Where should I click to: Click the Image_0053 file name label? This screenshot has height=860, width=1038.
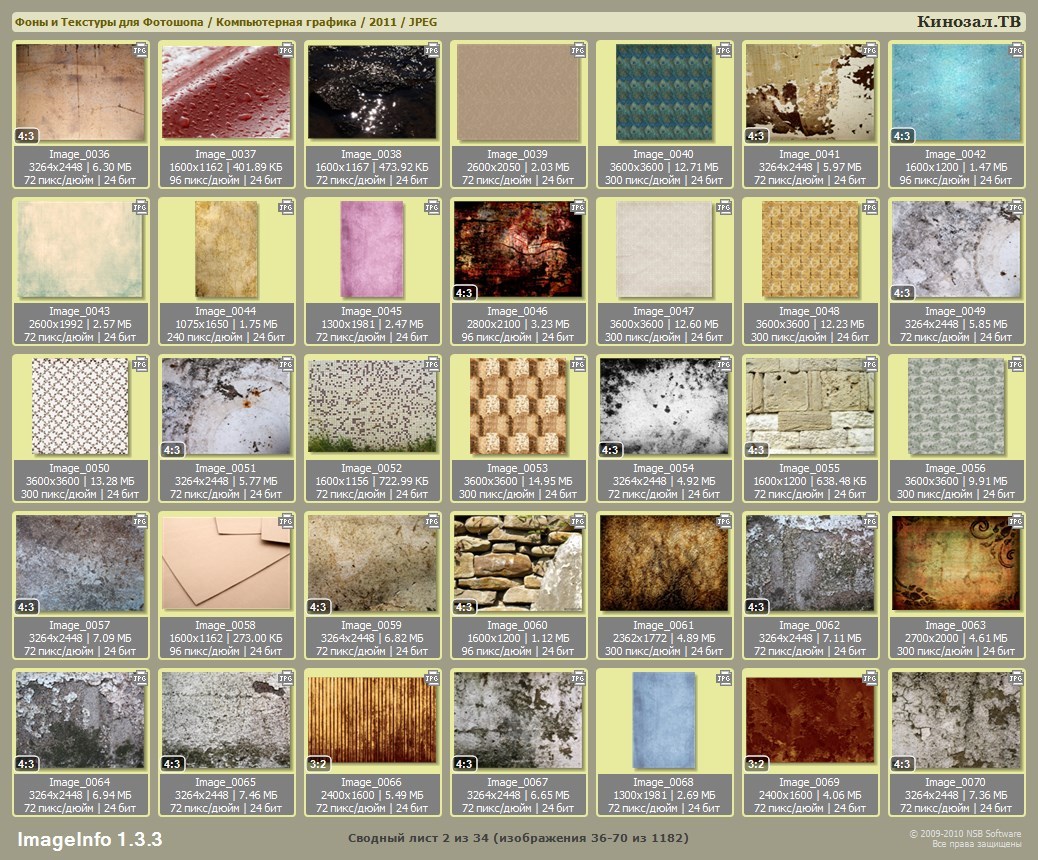(x=518, y=468)
